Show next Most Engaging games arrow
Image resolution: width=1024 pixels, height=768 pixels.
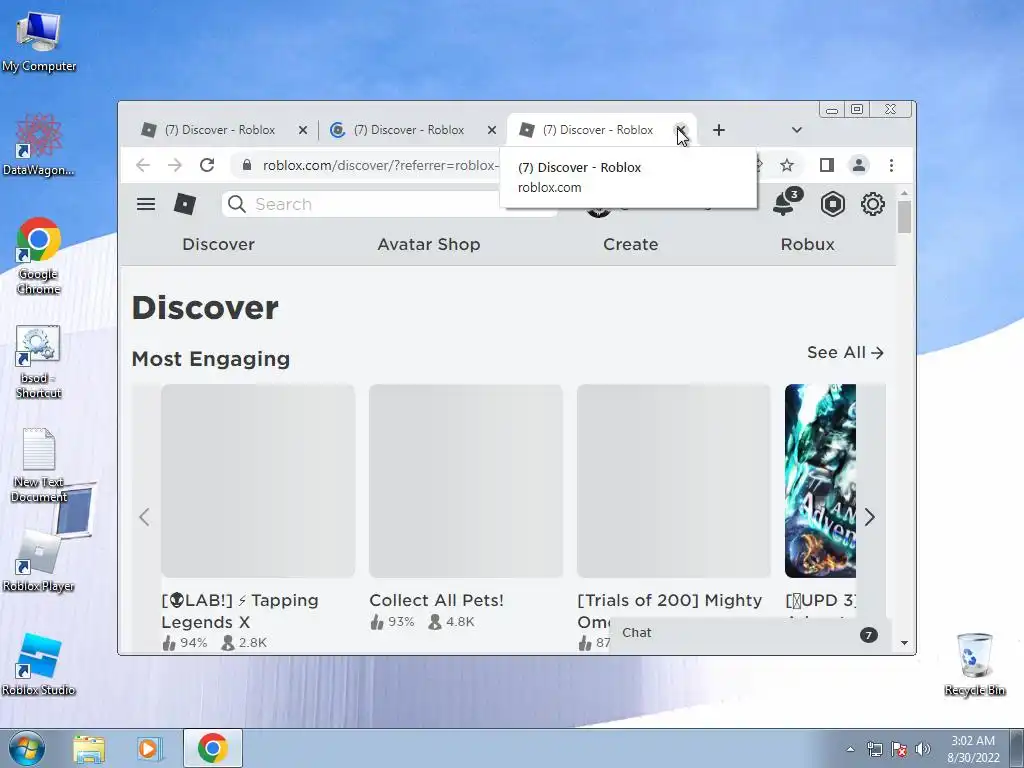point(869,517)
